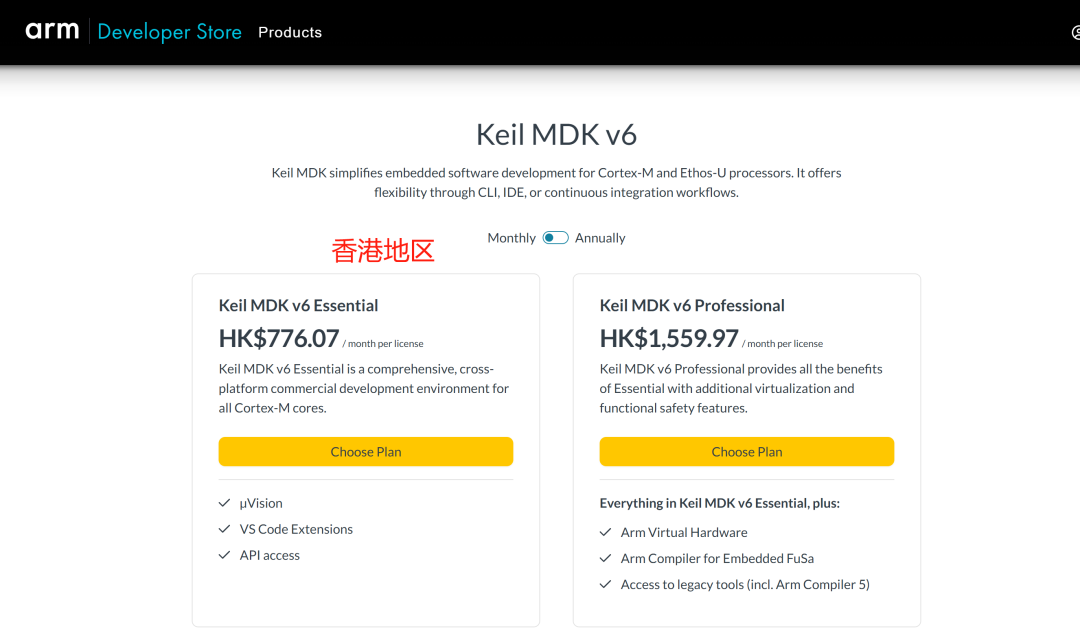
Task: Choose Plan for Keil MDK v6 Professional
Action: (x=747, y=452)
